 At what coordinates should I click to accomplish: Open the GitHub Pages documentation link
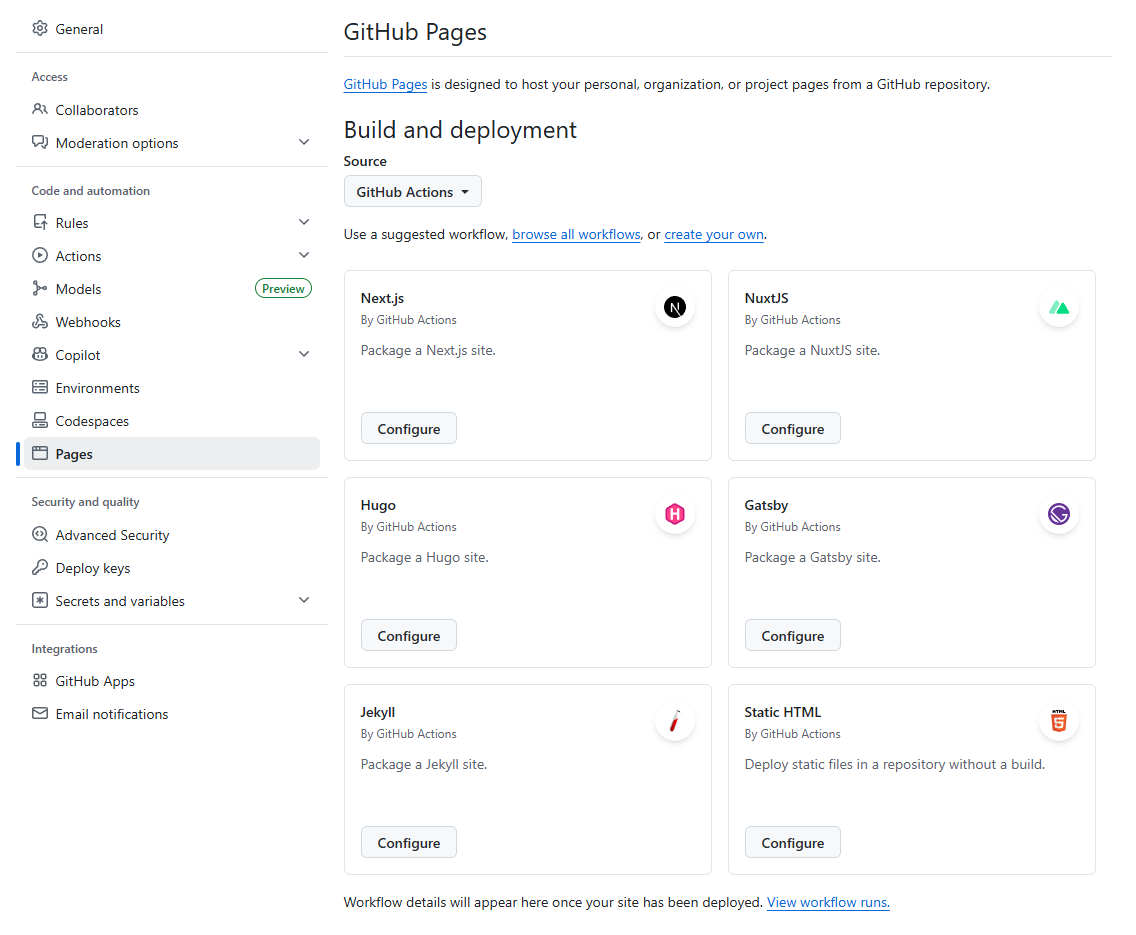385,84
